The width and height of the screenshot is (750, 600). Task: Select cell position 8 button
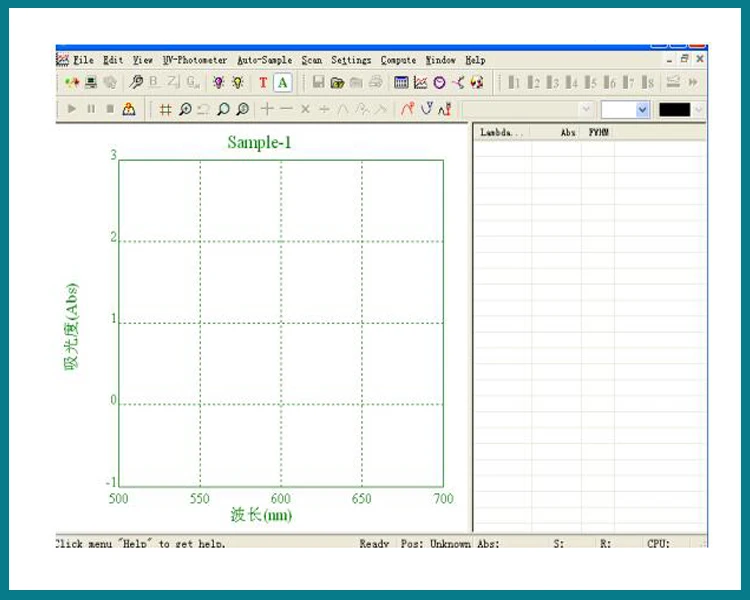point(648,82)
